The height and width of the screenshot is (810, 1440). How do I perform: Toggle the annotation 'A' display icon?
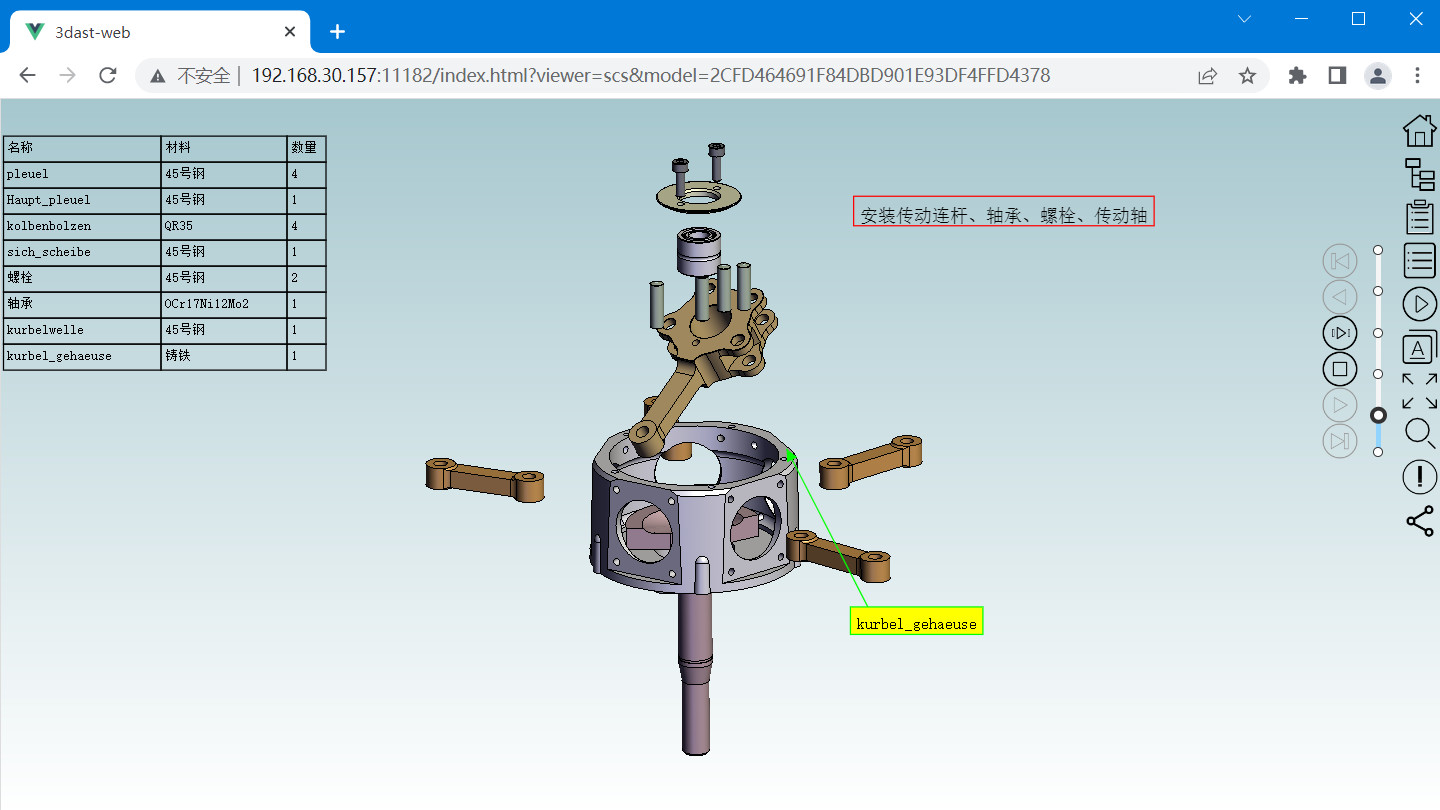coord(1419,347)
